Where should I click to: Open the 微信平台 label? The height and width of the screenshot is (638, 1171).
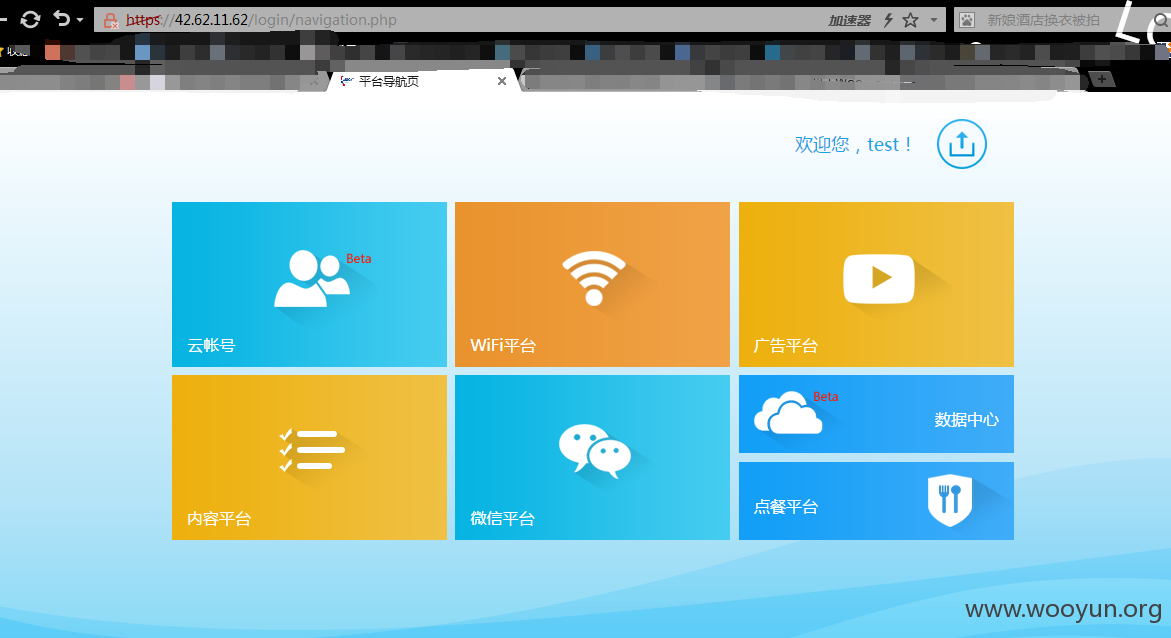pyautogui.click(x=503, y=518)
